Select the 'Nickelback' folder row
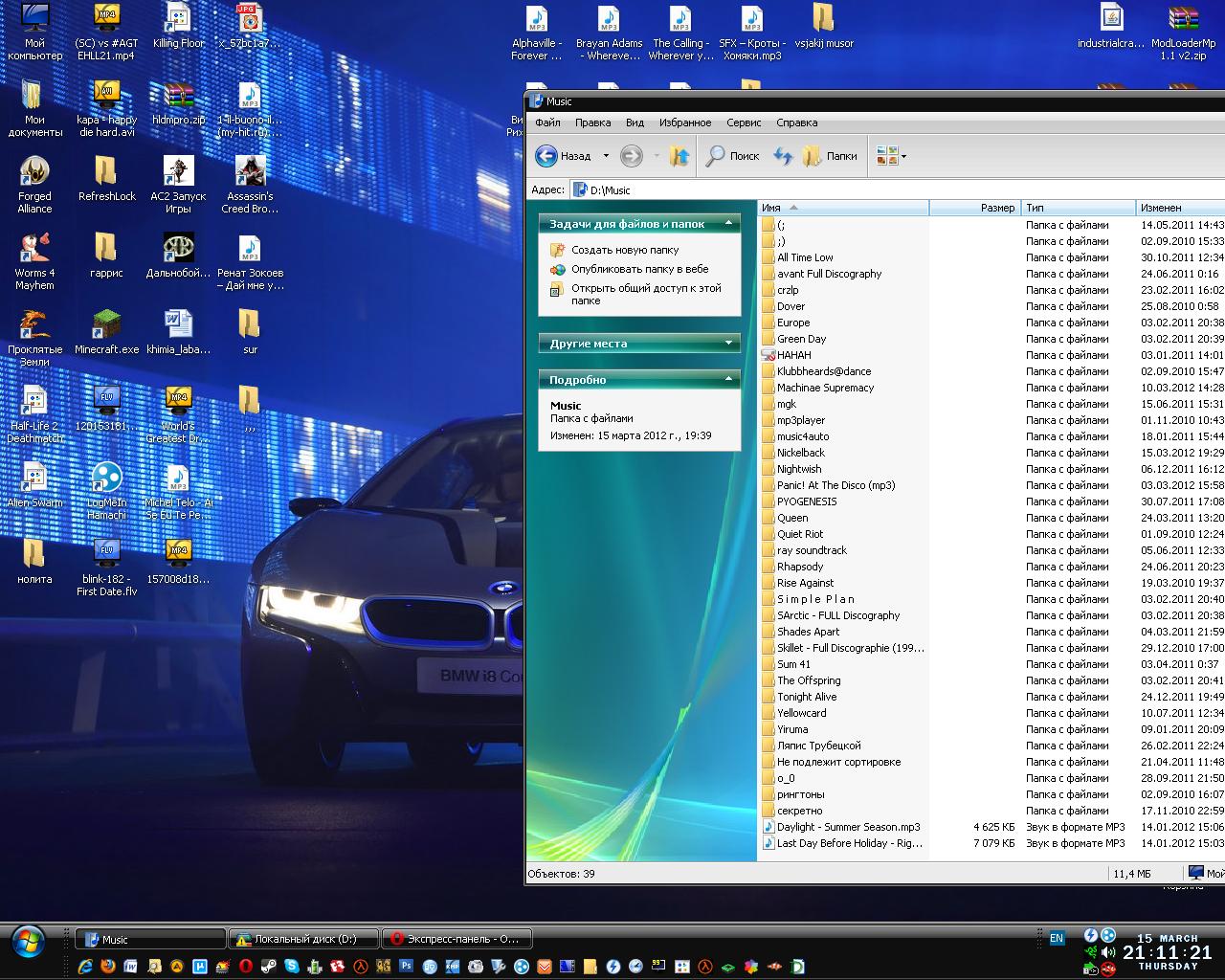The width and height of the screenshot is (1225, 980). click(801, 453)
